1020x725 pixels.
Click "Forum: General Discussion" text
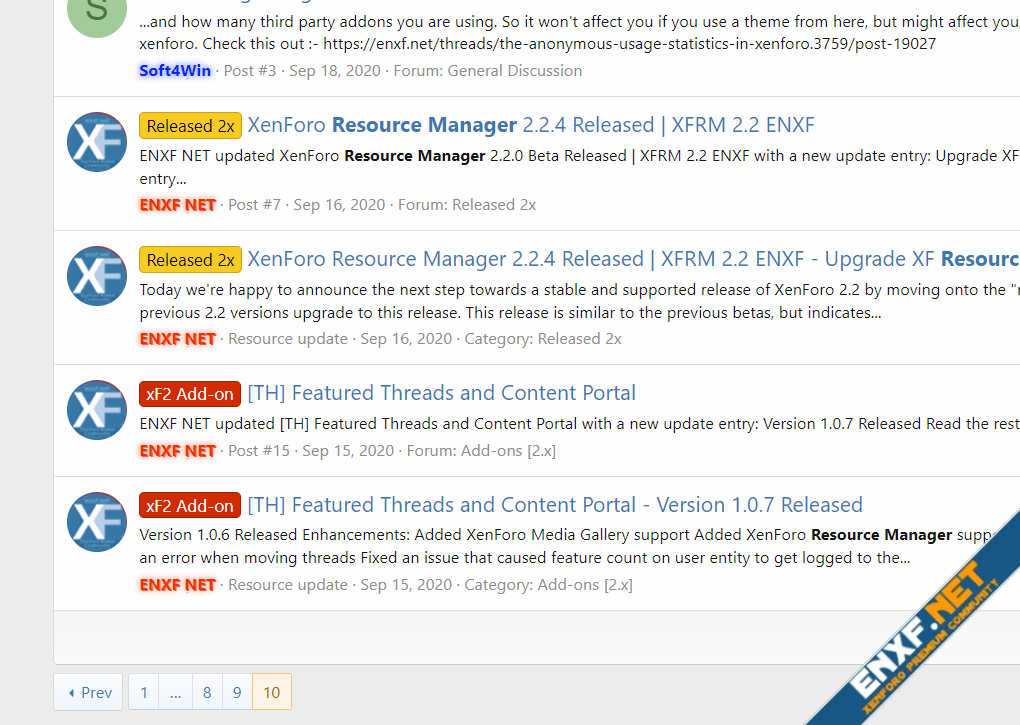pos(488,70)
